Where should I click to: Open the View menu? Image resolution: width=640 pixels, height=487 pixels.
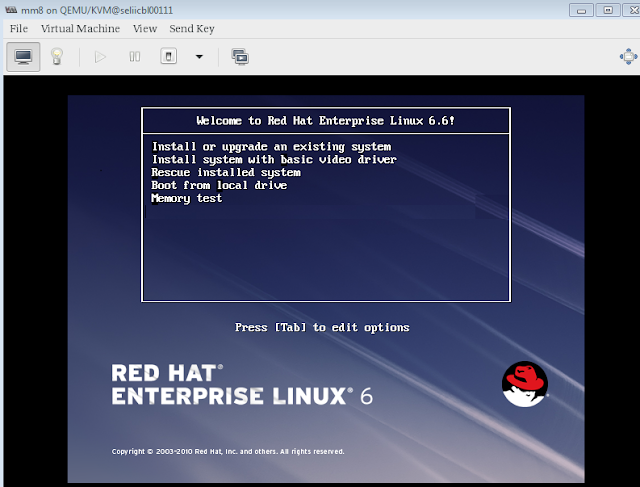145,29
